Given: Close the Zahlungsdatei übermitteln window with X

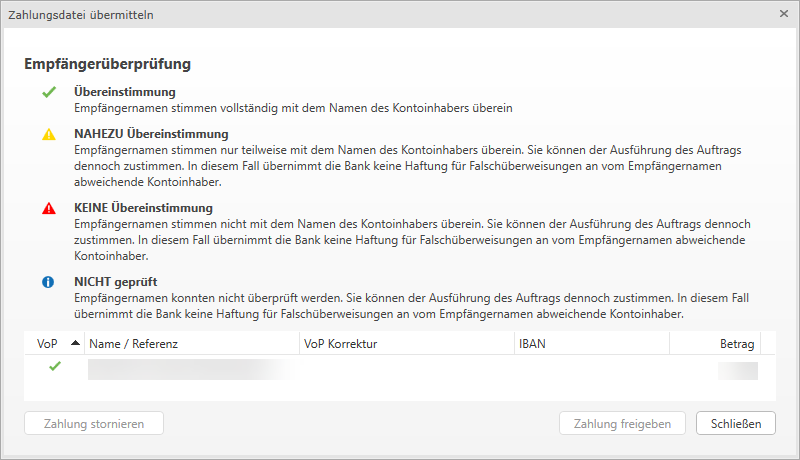Looking at the screenshot, I should pyautogui.click(x=784, y=14).
